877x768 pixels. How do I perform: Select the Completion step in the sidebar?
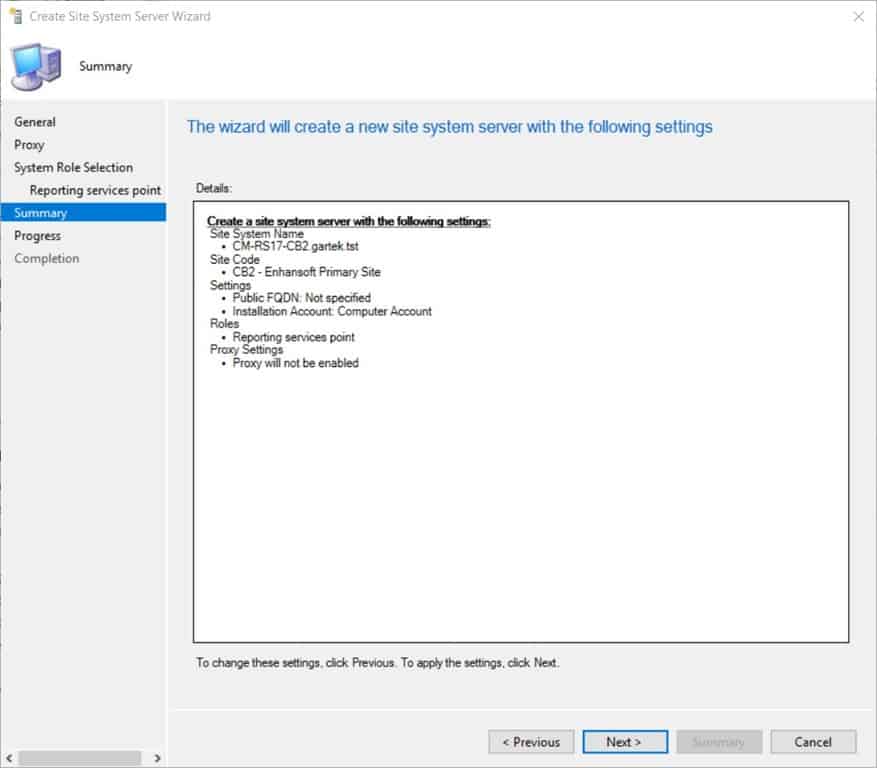(46, 258)
